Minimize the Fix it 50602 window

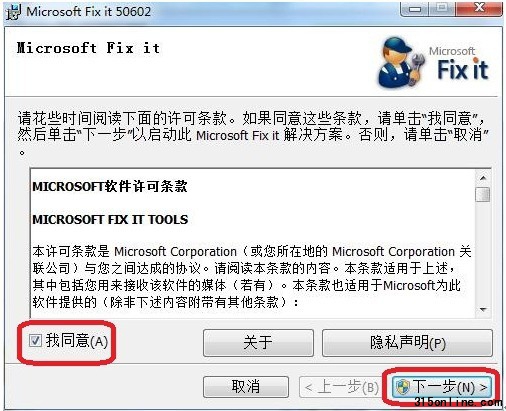click(415, 9)
